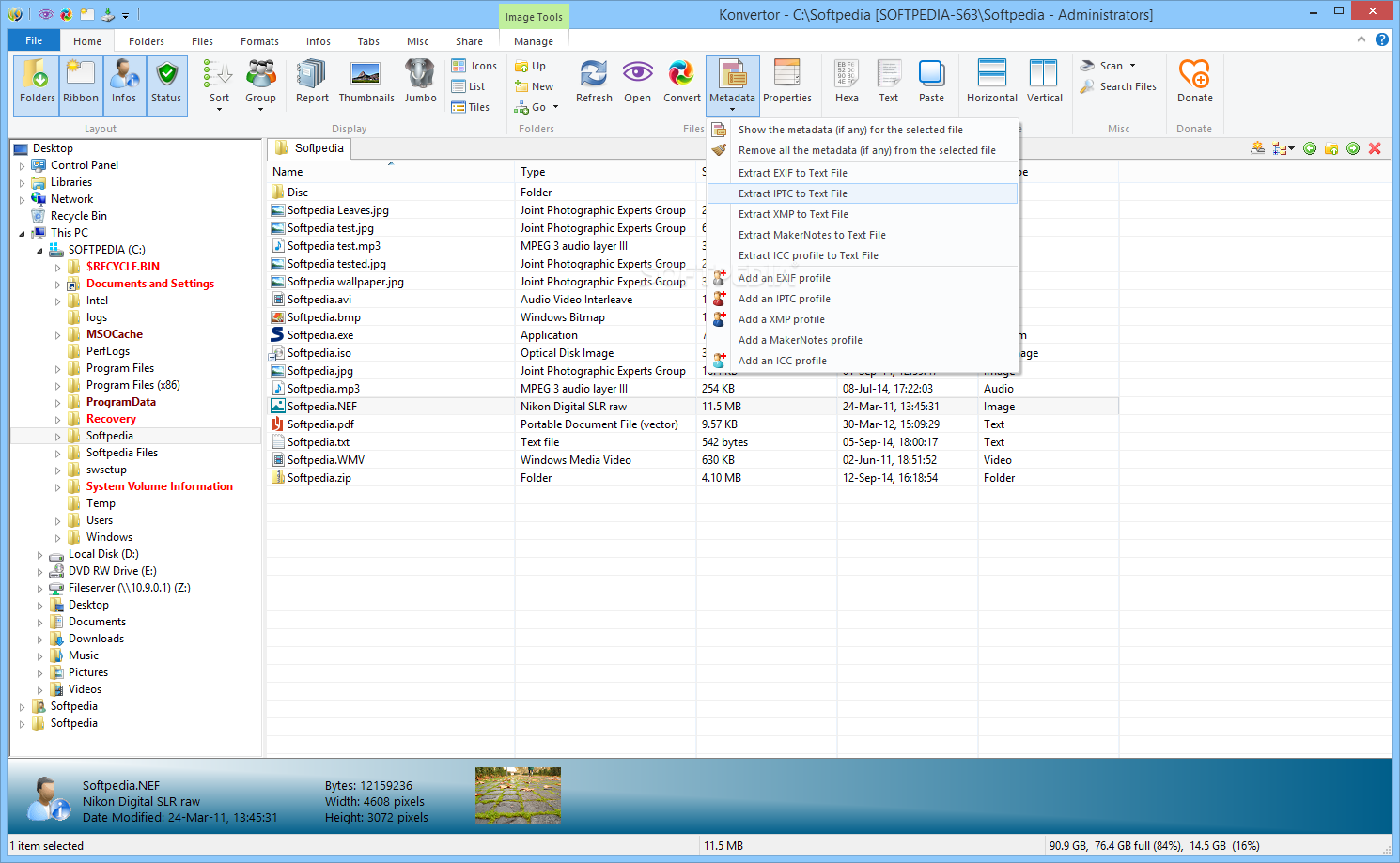Open the Manage tab under Image Tools
The image size is (1400, 863).
(x=534, y=41)
